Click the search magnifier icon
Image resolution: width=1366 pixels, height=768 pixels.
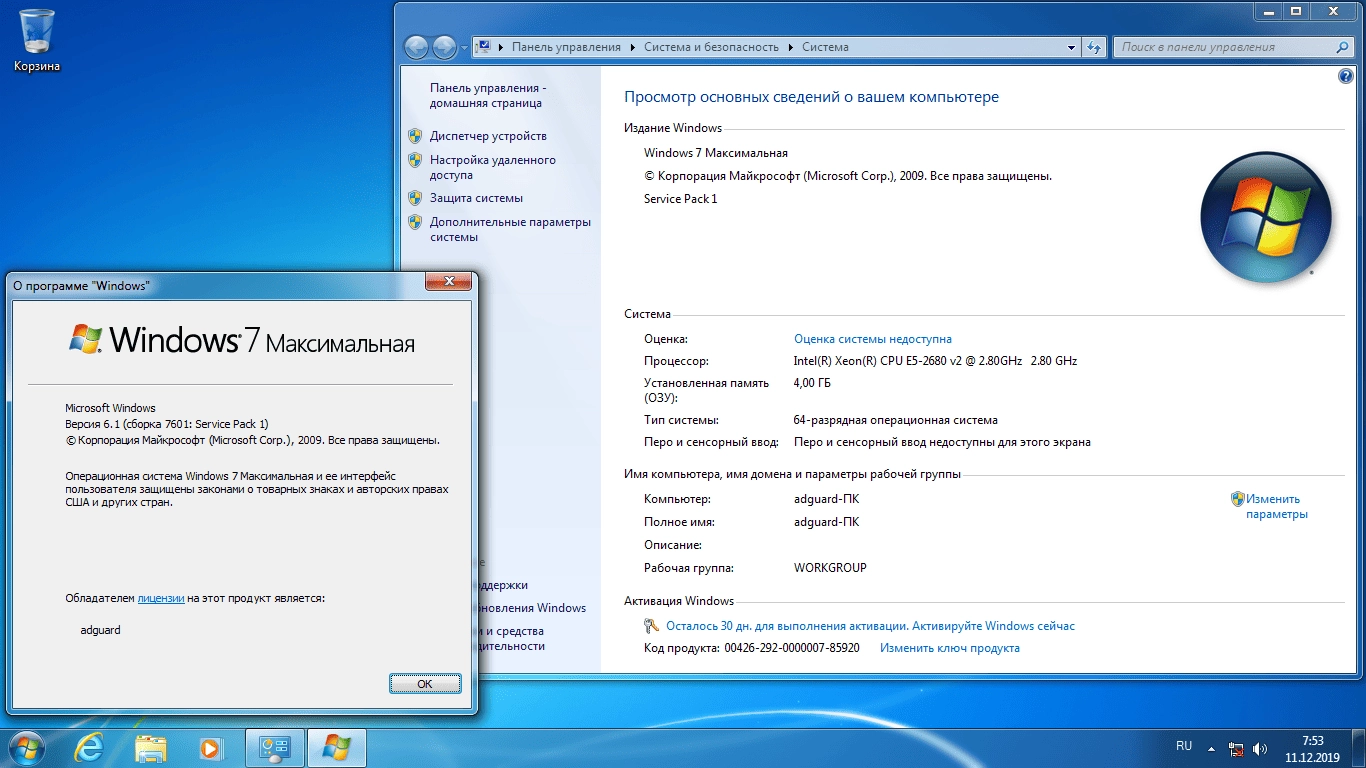(x=1343, y=47)
